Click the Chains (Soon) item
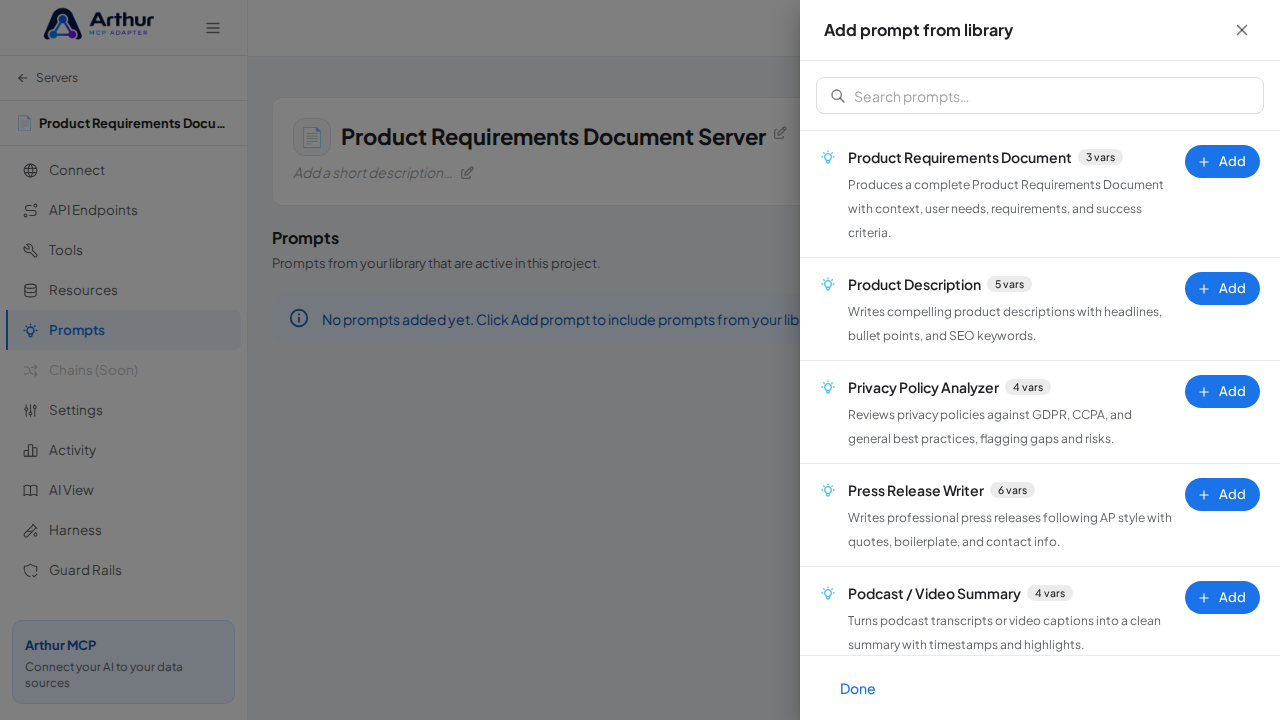Screen dimensions: 1280x720 coord(123,370)
